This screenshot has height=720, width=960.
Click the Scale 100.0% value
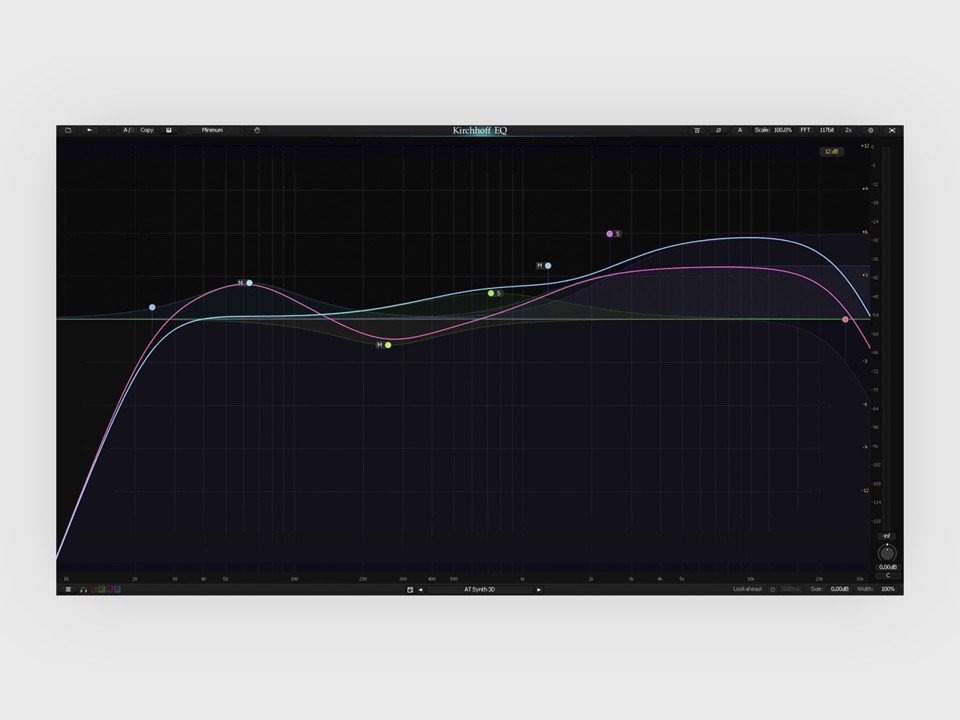782,130
